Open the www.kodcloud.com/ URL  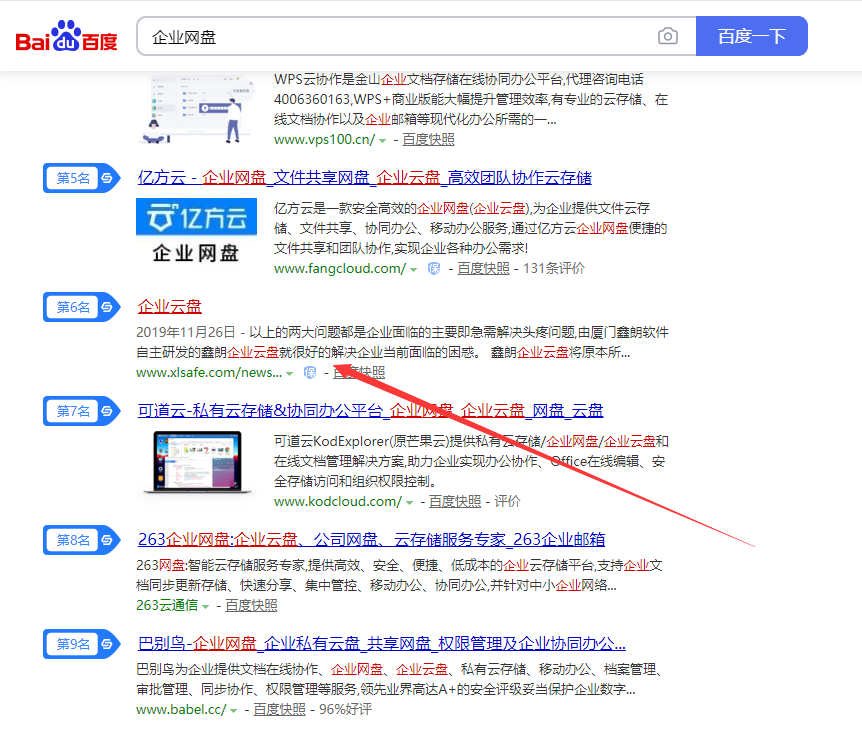pos(338,501)
